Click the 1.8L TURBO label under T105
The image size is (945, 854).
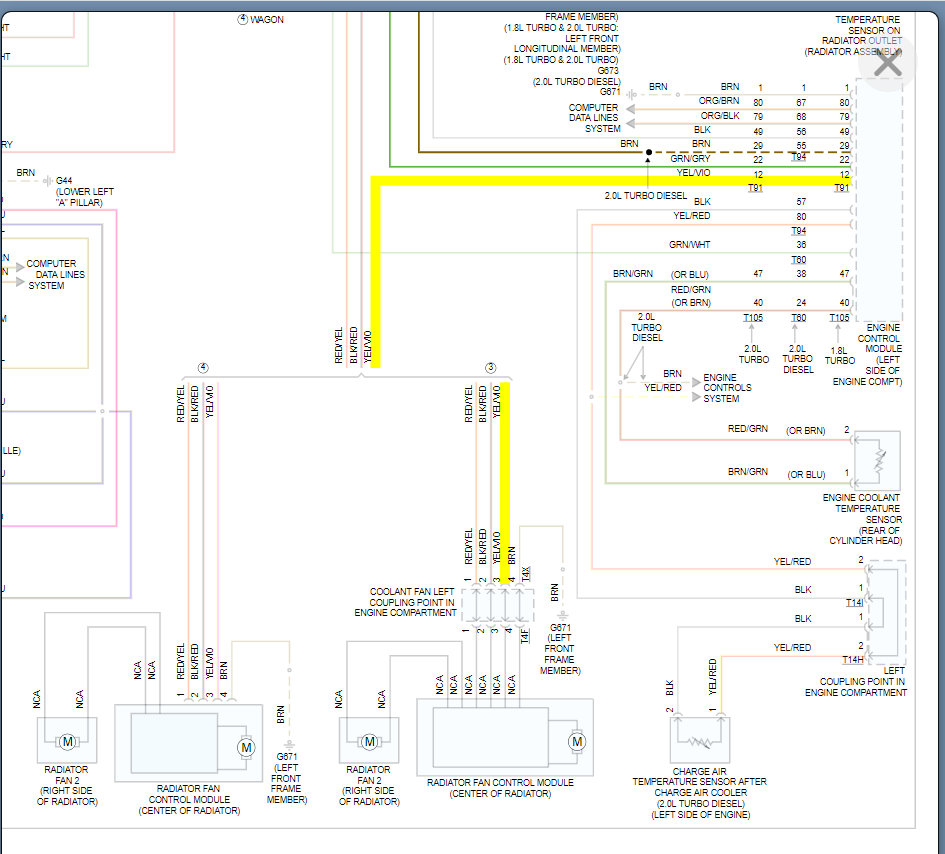[x=840, y=356]
